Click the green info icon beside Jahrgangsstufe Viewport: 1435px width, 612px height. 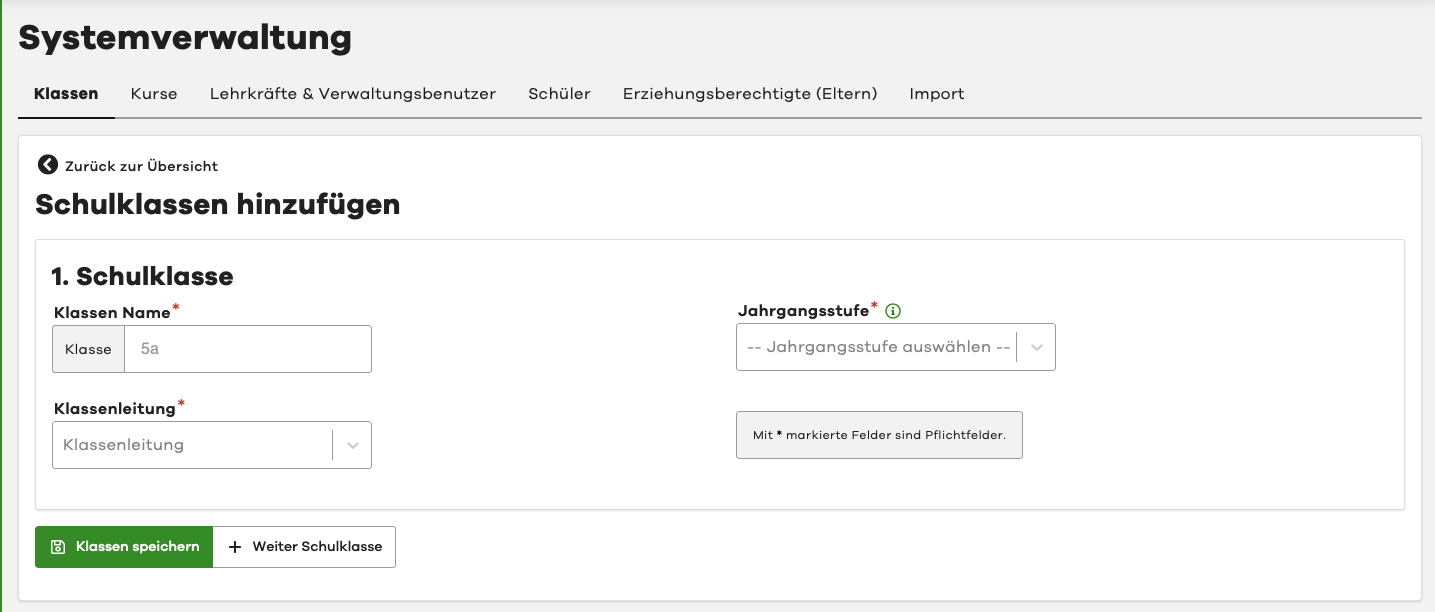pos(893,311)
